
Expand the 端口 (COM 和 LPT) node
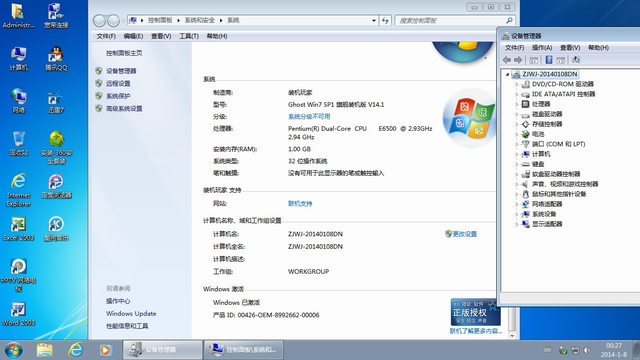[516, 144]
